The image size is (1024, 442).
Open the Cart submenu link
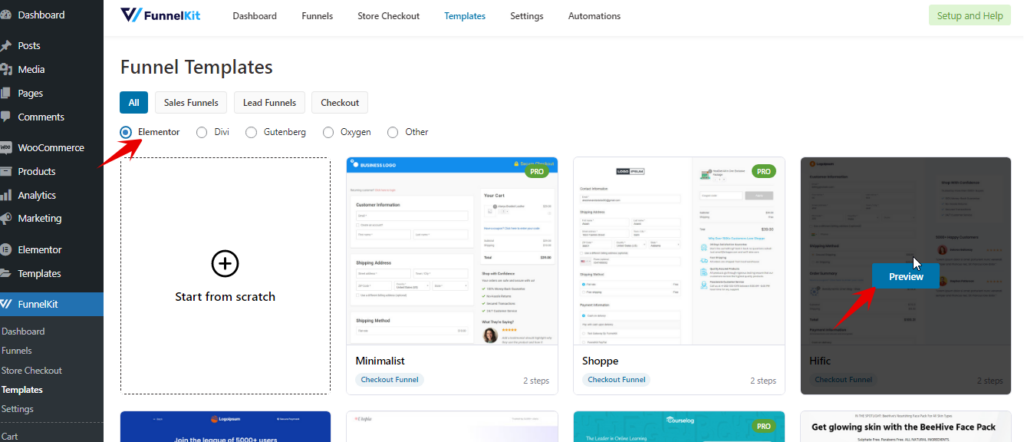click(x=9, y=436)
